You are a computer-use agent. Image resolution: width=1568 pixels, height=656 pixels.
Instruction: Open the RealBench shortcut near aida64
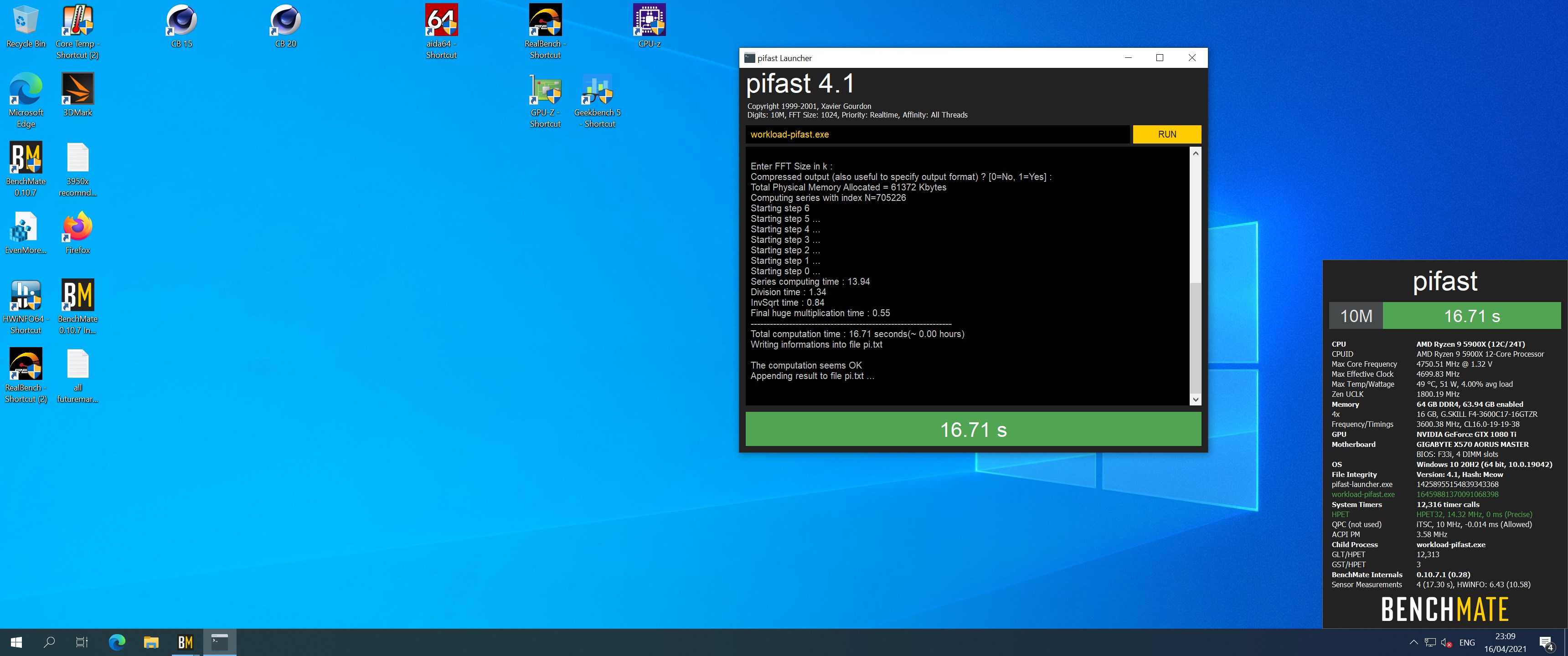click(546, 32)
